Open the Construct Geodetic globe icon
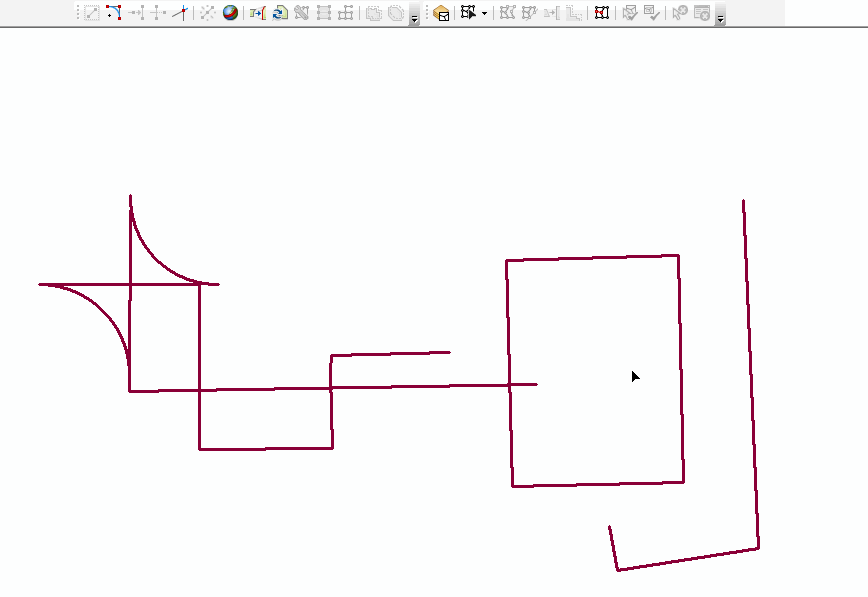868x597 pixels. coord(230,13)
